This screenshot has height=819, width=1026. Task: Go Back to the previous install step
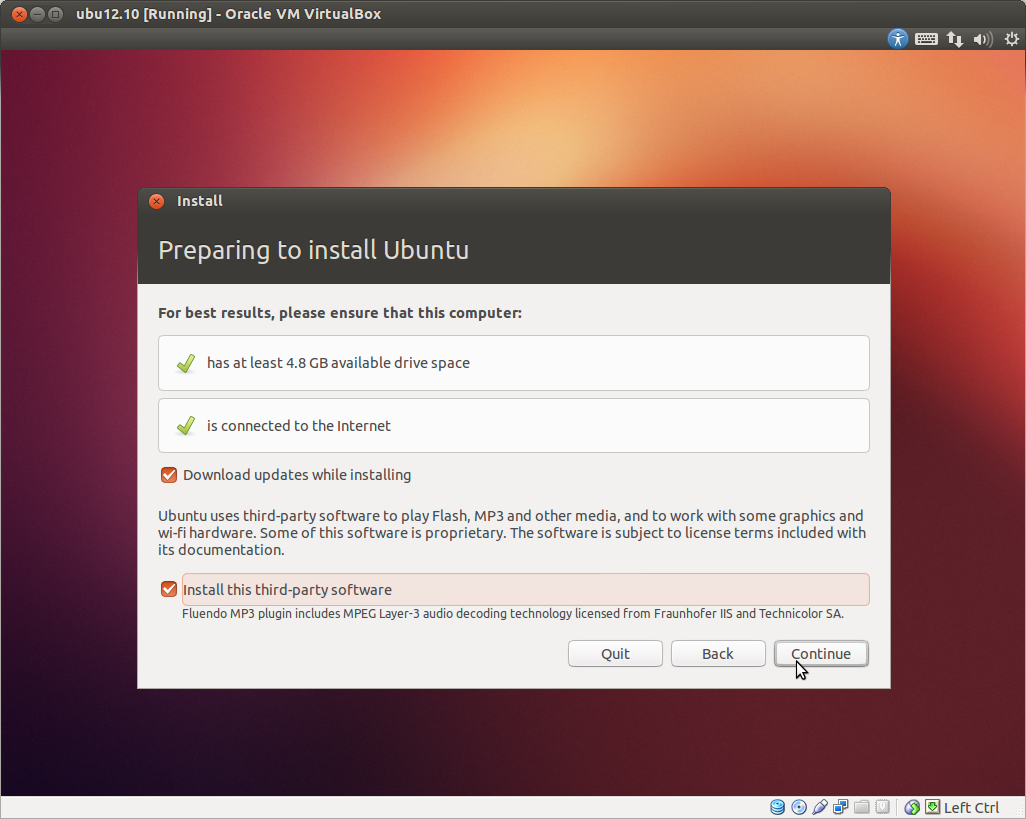pyautogui.click(x=718, y=653)
